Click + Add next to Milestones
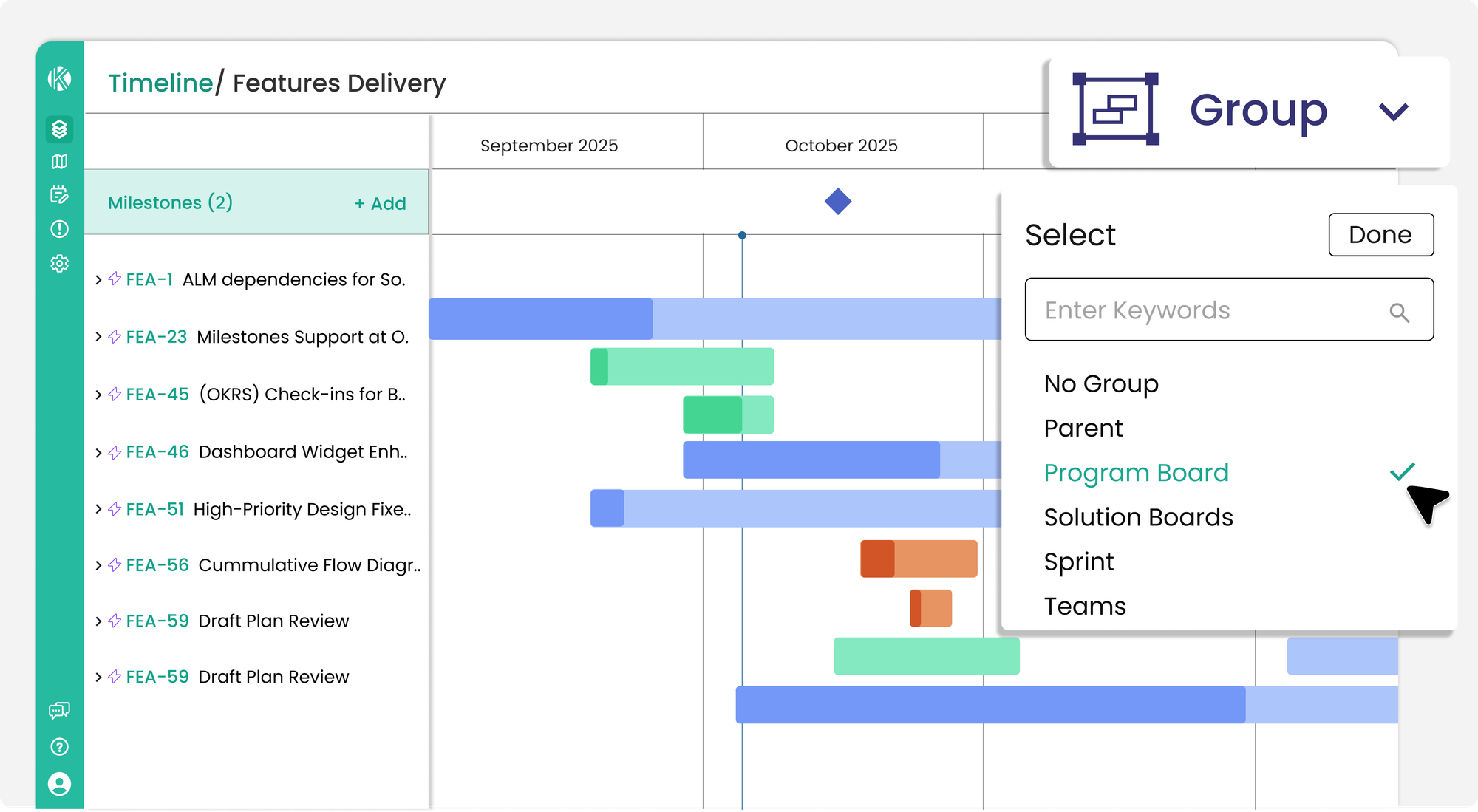Screen dimensions: 1478x812 click(380, 203)
